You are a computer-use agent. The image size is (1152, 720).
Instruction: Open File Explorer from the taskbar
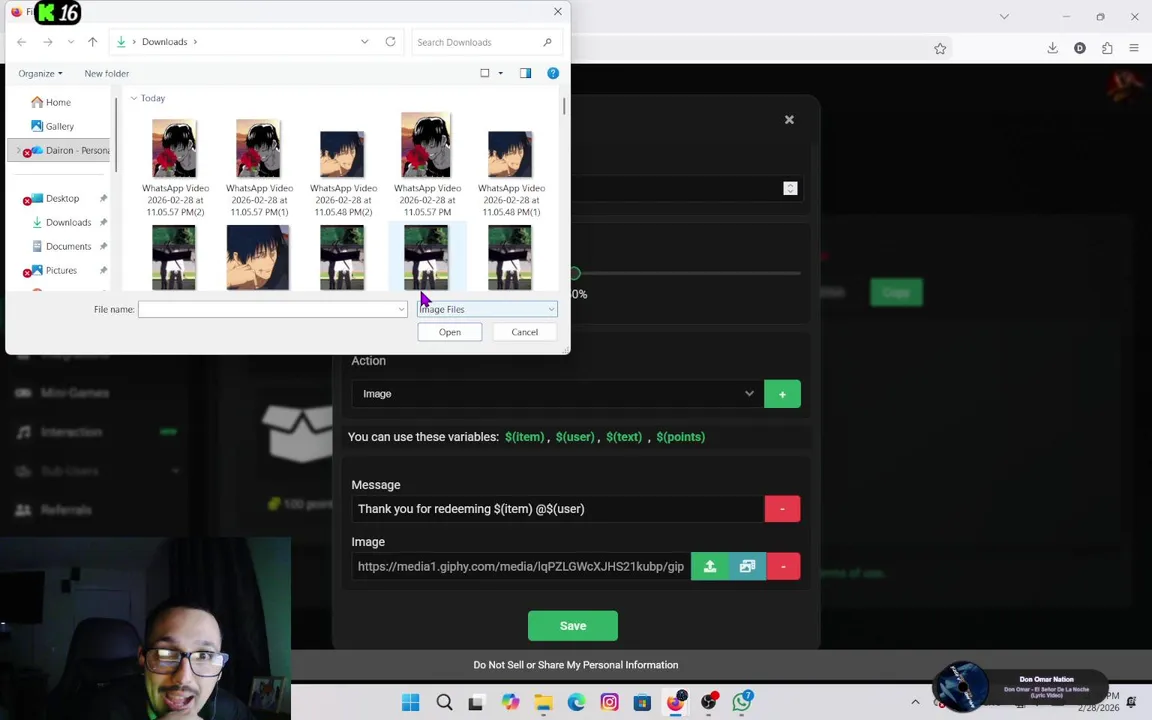pyautogui.click(x=543, y=702)
